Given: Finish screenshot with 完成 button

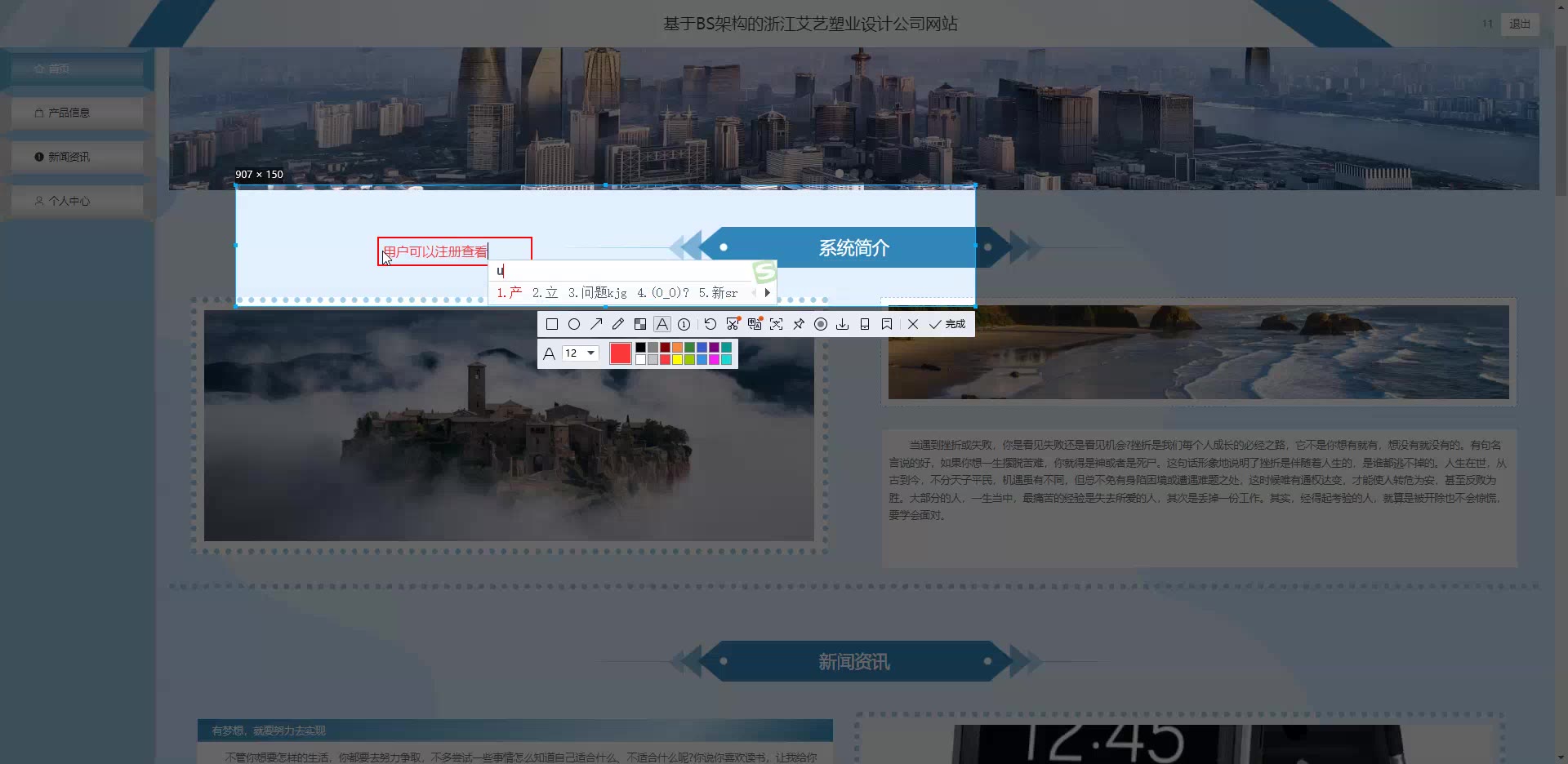Looking at the screenshot, I should (x=947, y=324).
